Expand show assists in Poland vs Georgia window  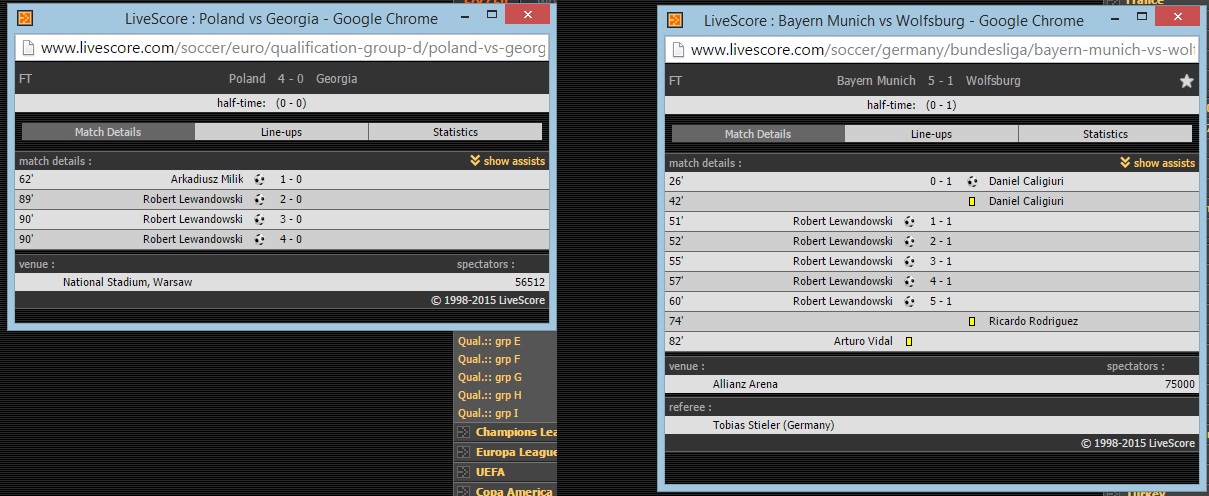pos(508,161)
